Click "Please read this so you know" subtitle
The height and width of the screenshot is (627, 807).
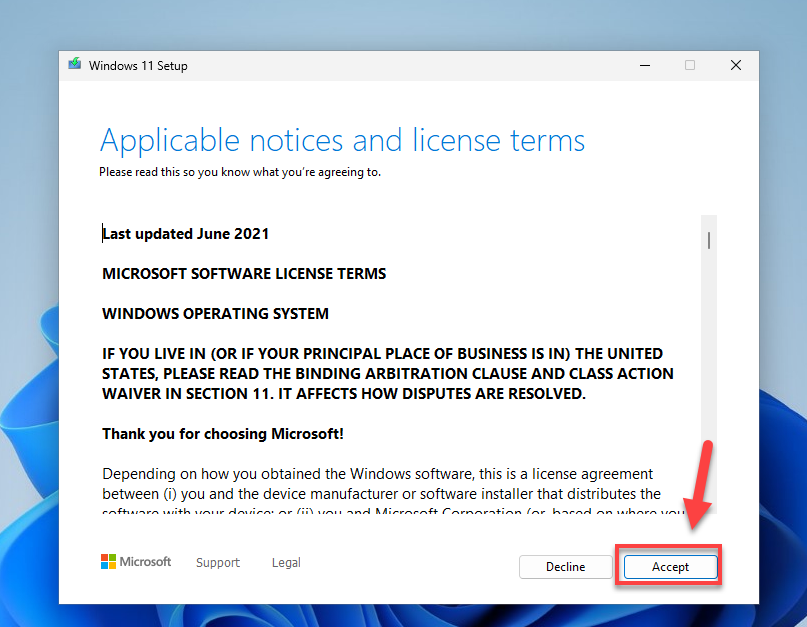click(240, 172)
